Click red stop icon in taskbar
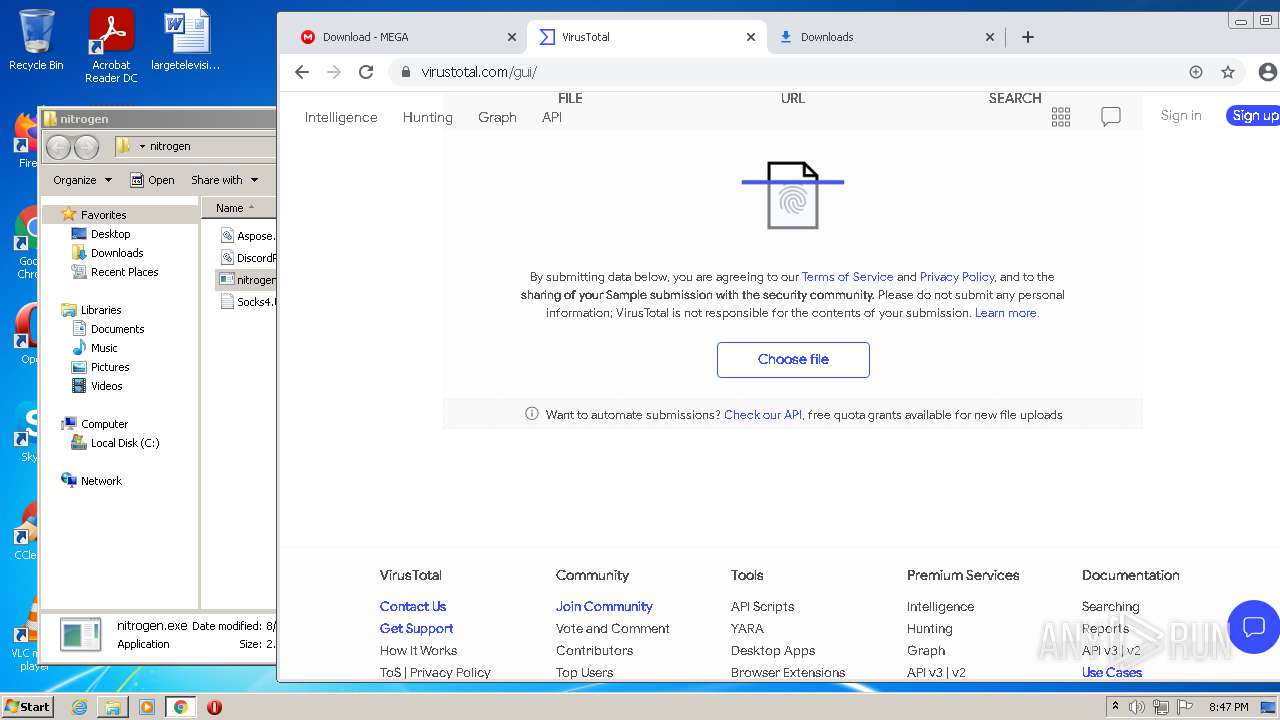Viewport: 1280px width, 720px height. [214, 707]
